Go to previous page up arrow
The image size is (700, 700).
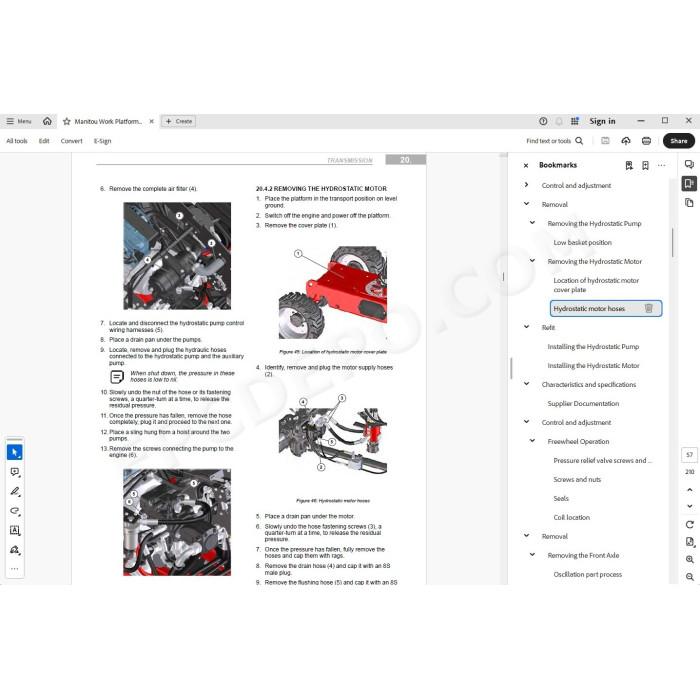[690, 490]
